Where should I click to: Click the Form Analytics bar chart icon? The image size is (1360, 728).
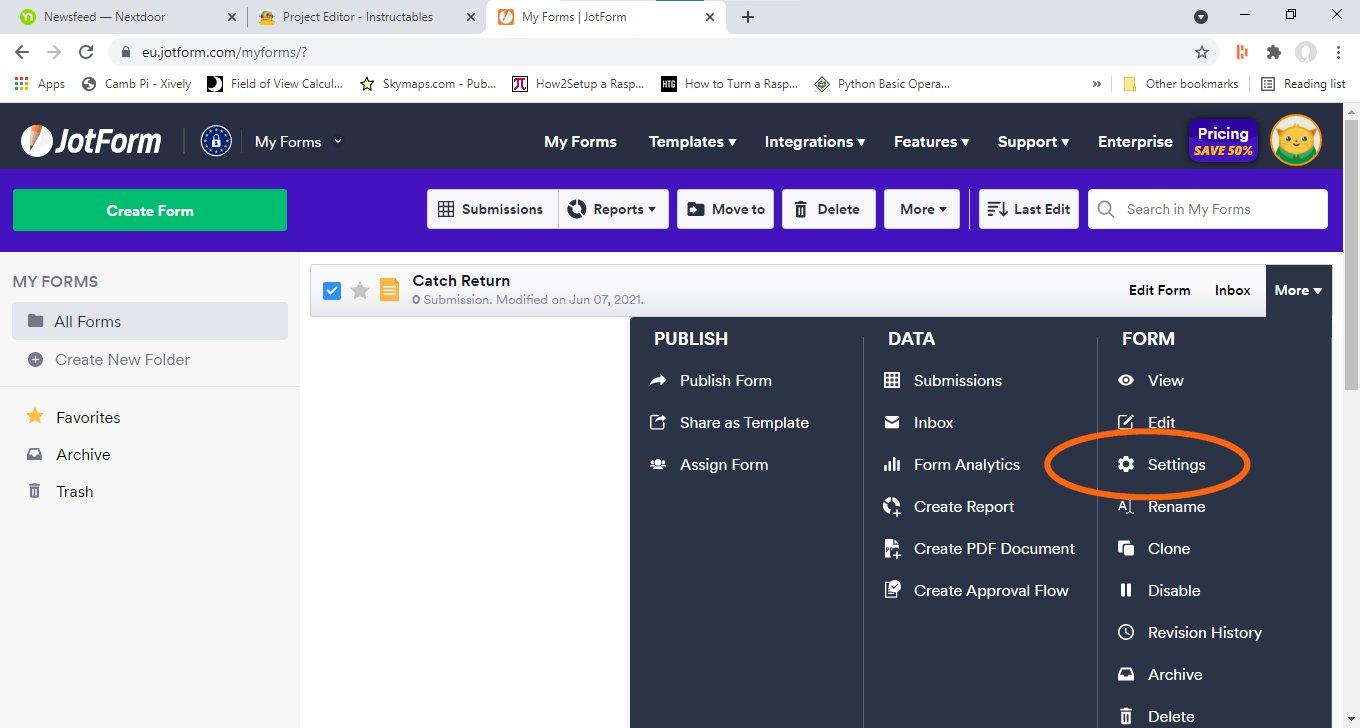tap(892, 464)
